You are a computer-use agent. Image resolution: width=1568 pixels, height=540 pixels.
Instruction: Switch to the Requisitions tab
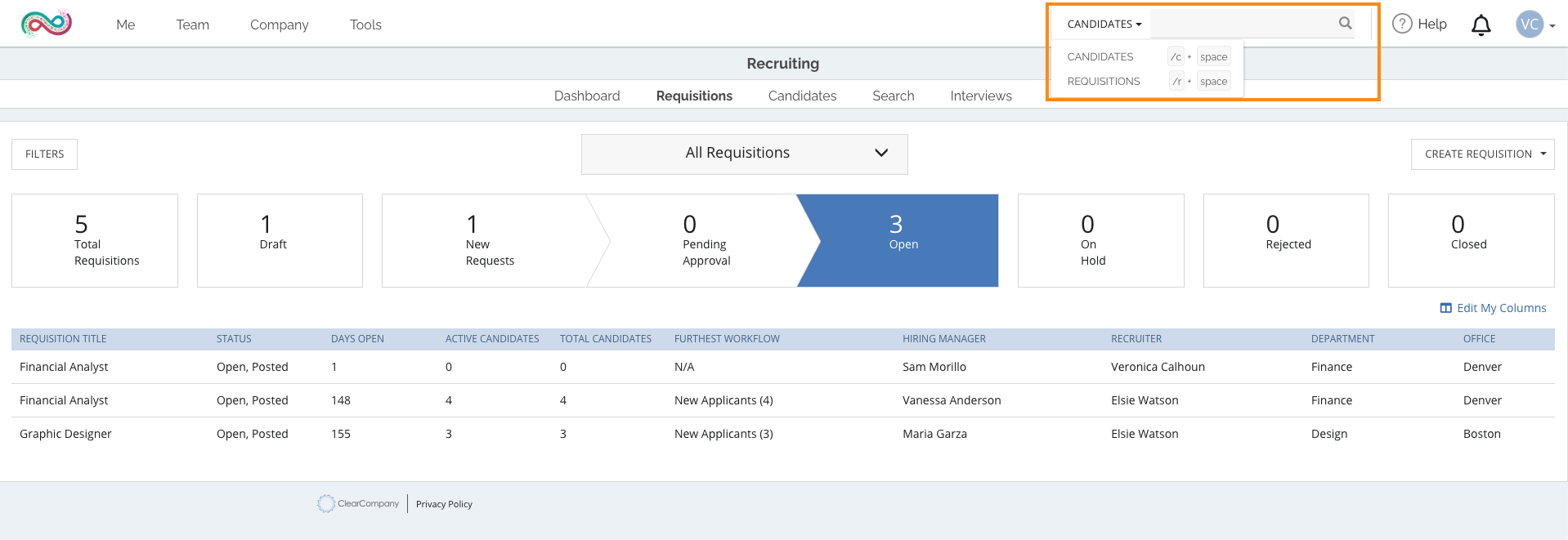tap(694, 96)
